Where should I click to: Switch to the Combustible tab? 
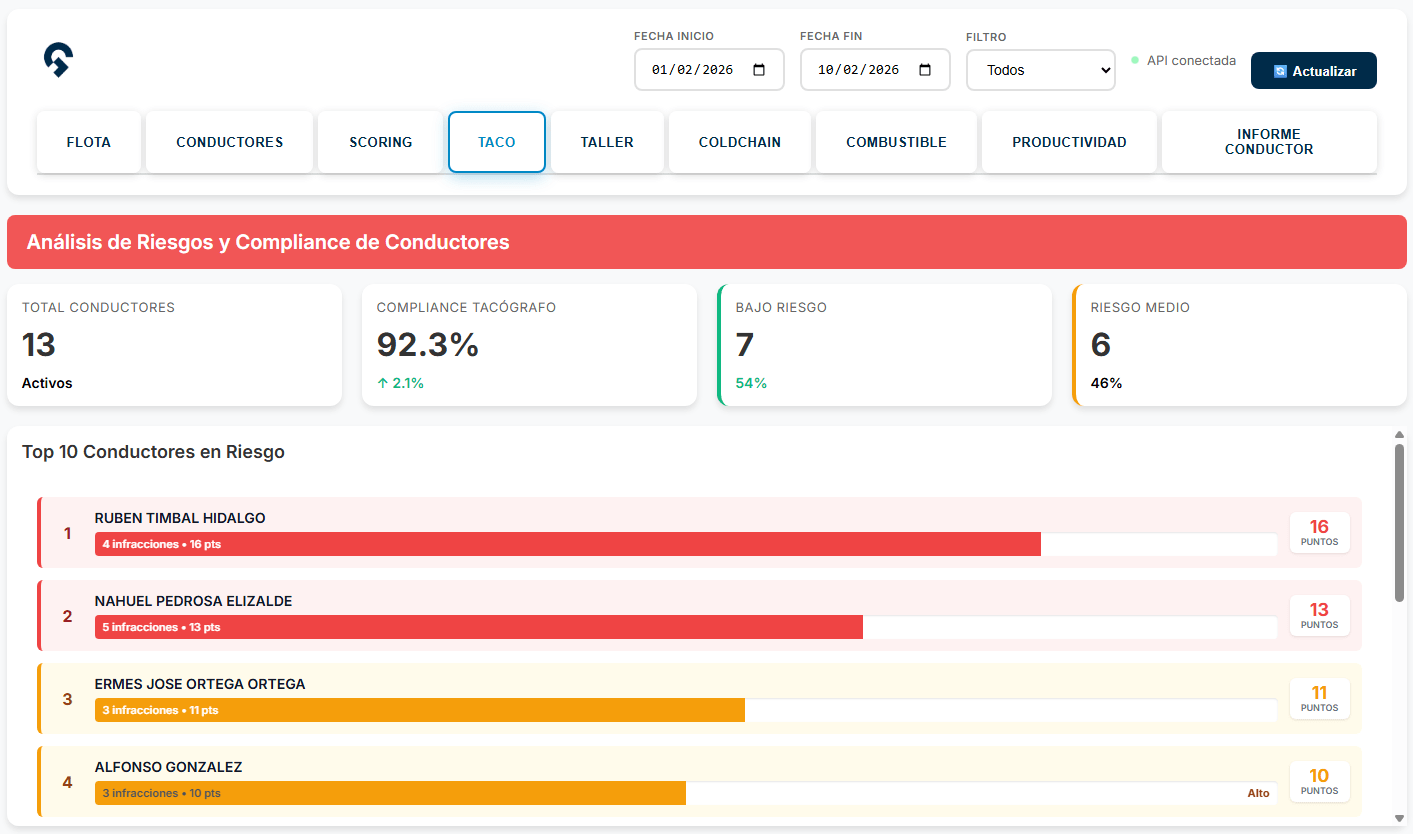pos(896,142)
